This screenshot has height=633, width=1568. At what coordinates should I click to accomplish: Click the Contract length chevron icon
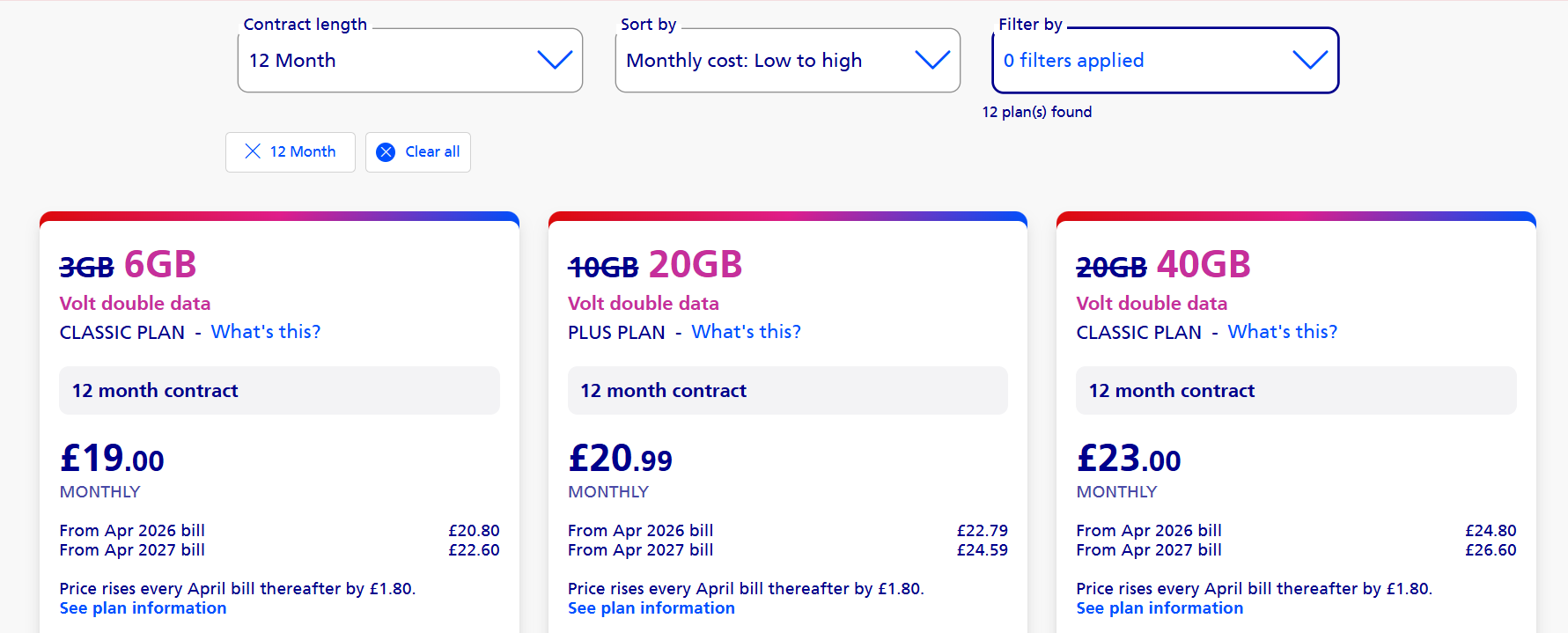click(554, 60)
